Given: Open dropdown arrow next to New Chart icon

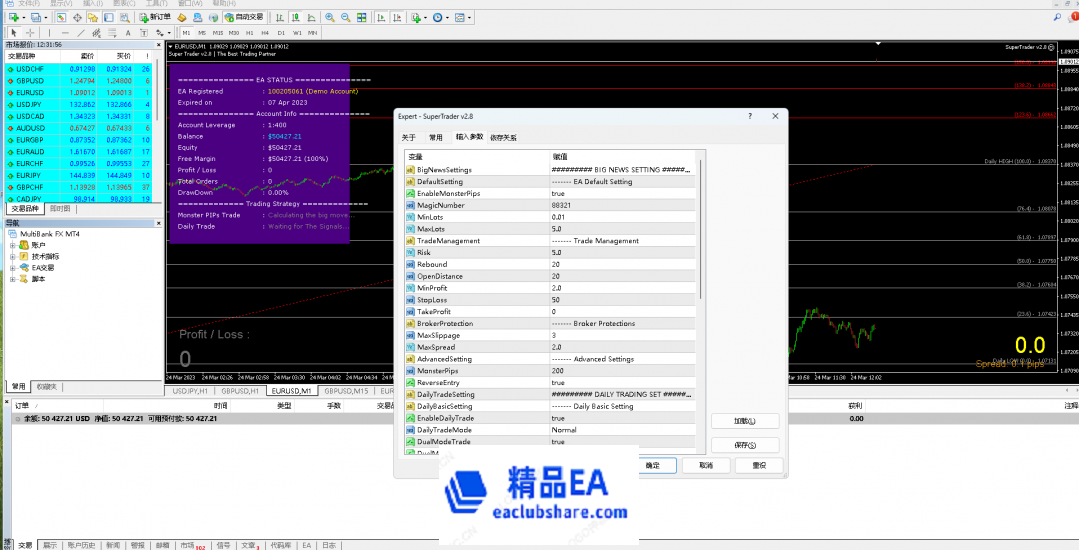Looking at the screenshot, I should pos(23,17).
